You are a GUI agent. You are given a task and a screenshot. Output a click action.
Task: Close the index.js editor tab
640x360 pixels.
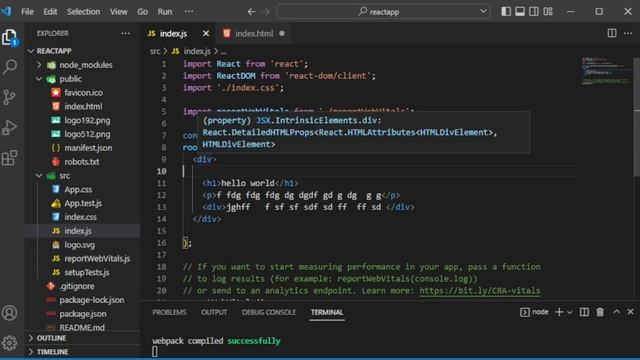pos(206,33)
